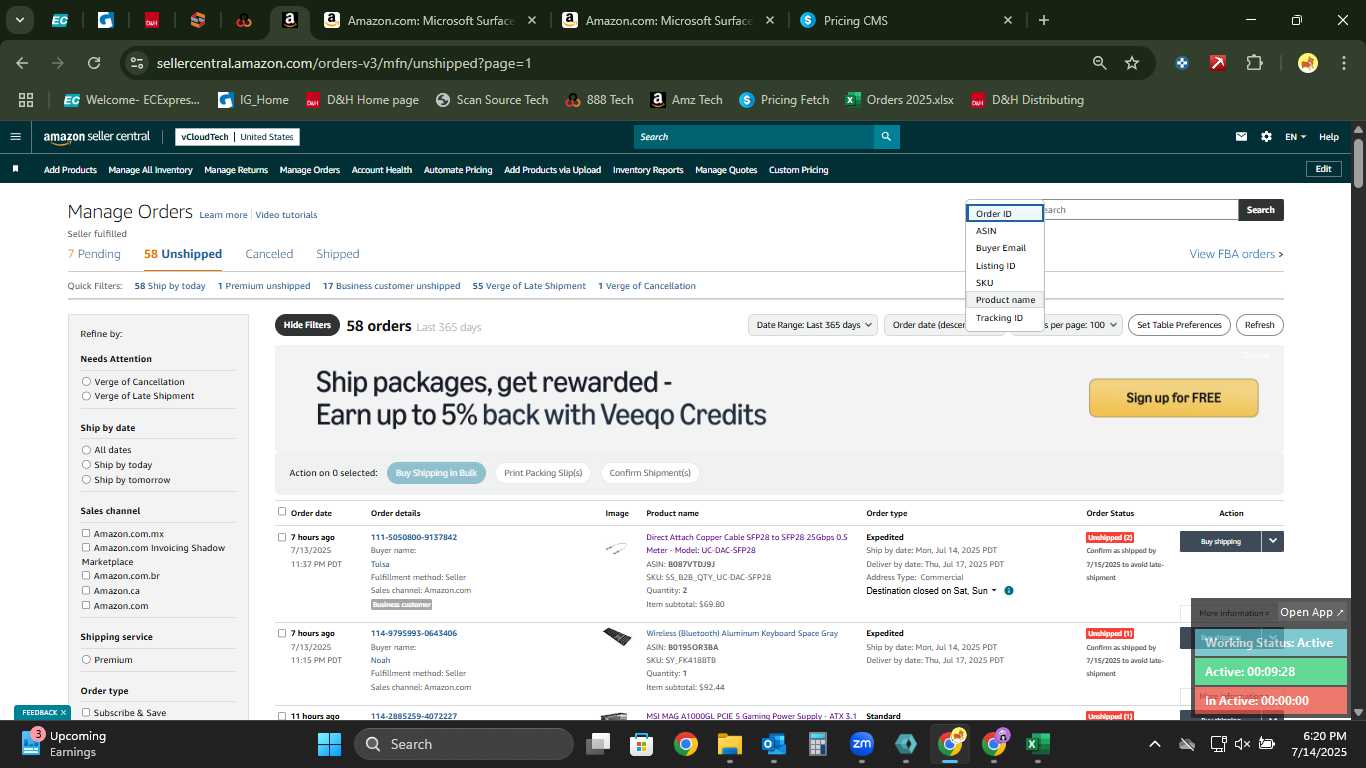This screenshot has width=1366, height=768.
Task: Select the Ship by today radio option
Action: tap(86, 465)
